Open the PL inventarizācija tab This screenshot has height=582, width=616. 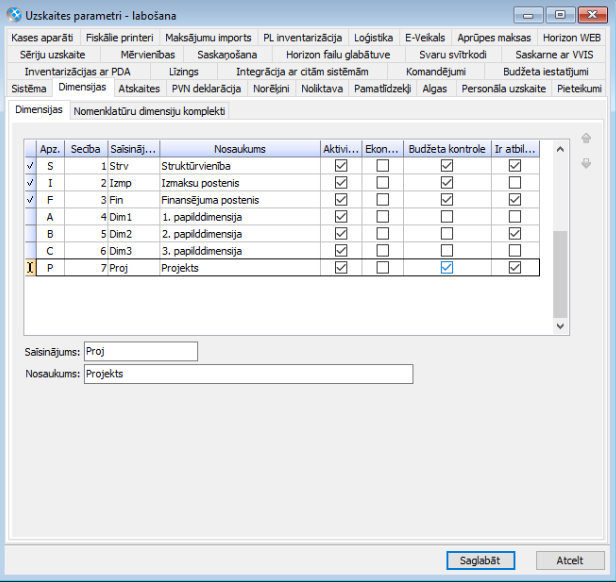click(302, 38)
